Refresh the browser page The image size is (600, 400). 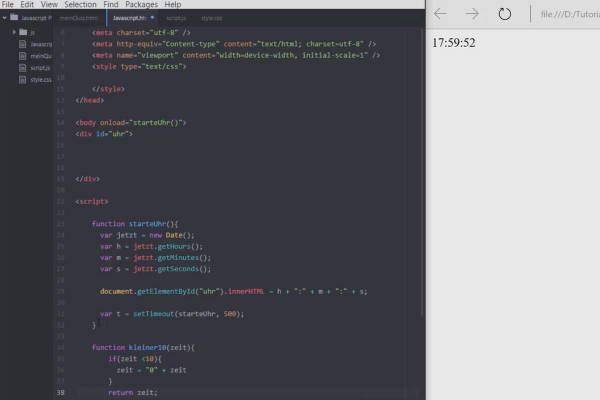(505, 14)
